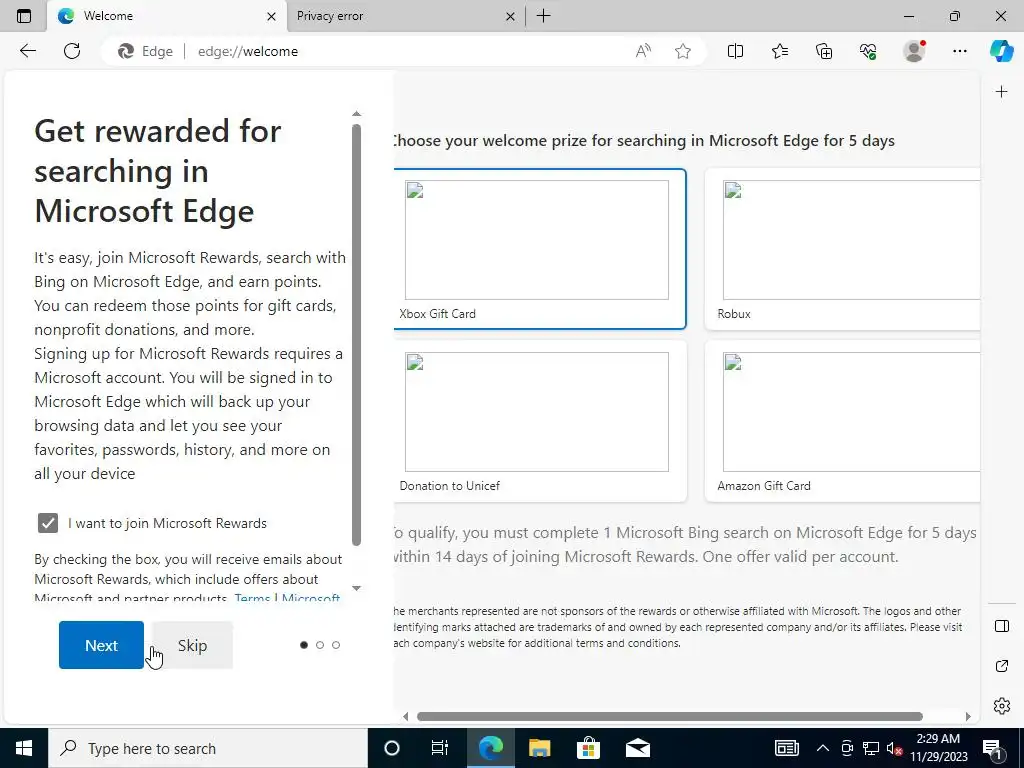Open the Copilot sidebar icon
1024x768 pixels.
[x=1001, y=51]
